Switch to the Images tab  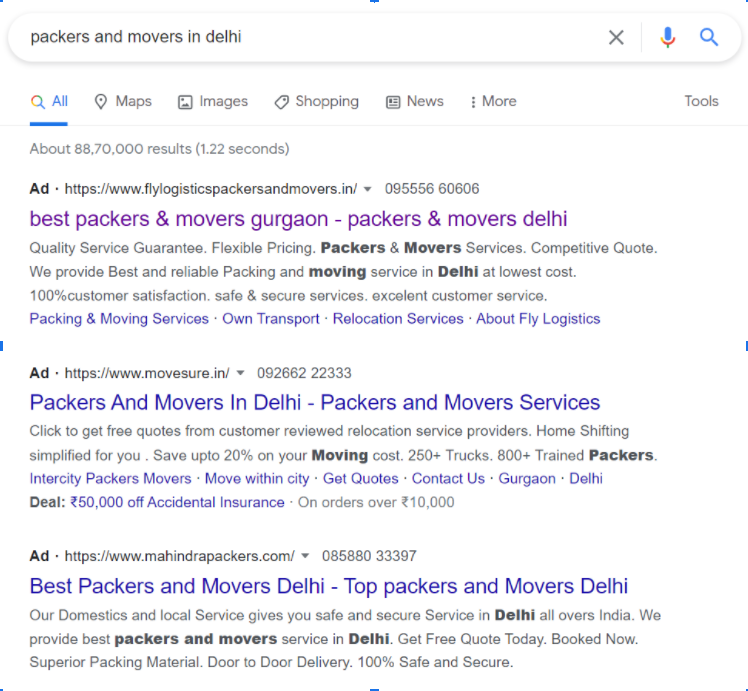pyautogui.click(x=213, y=102)
